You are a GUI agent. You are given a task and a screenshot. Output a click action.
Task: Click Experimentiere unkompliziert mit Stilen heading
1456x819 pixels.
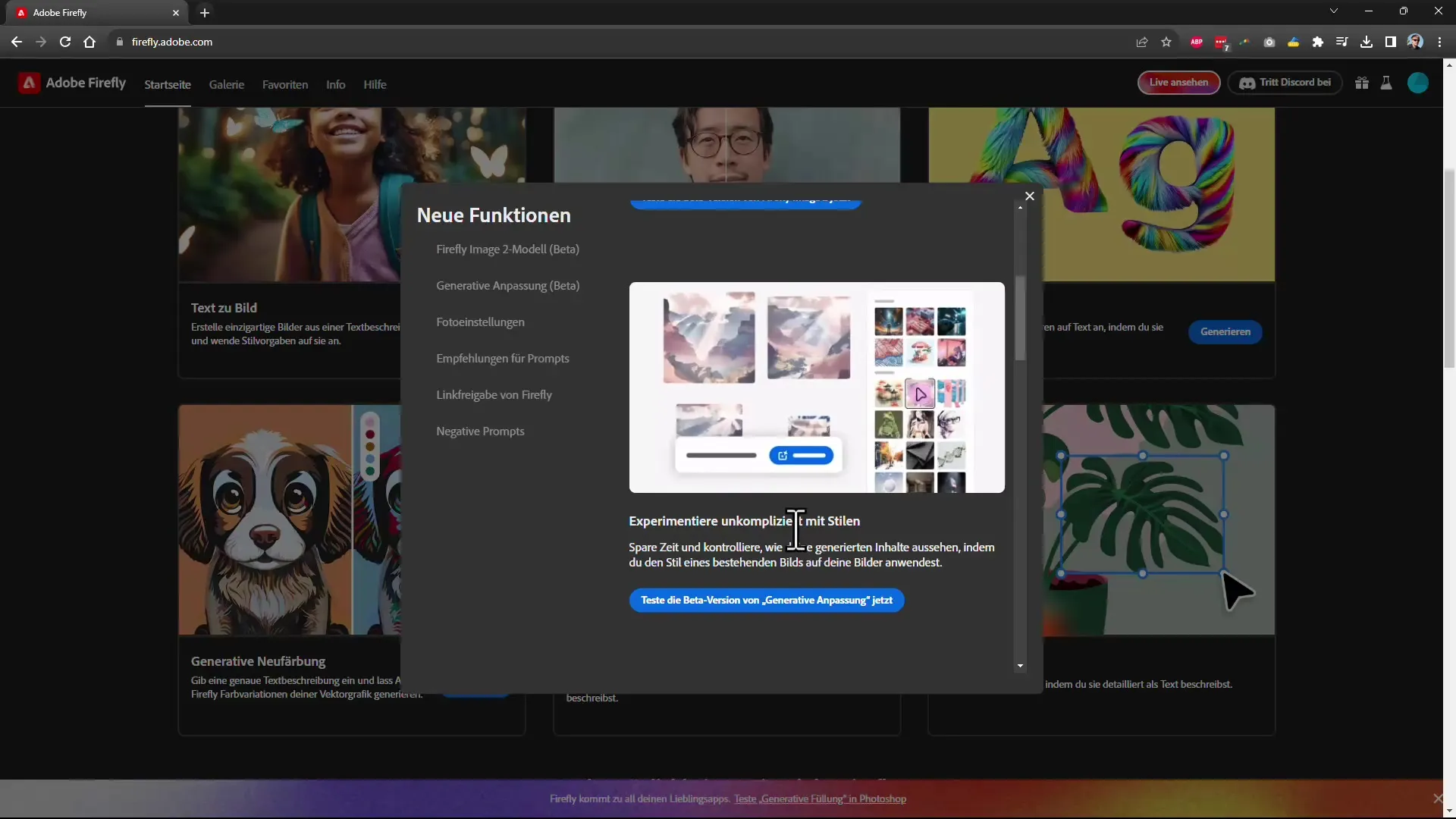point(744,521)
